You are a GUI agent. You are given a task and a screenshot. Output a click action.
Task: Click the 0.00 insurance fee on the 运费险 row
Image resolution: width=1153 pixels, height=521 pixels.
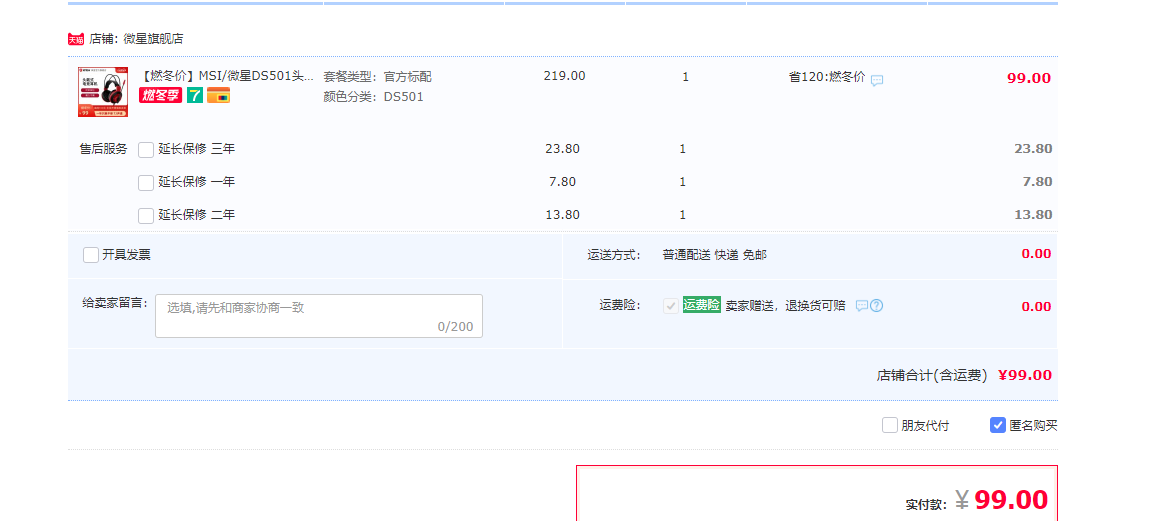pos(1036,307)
